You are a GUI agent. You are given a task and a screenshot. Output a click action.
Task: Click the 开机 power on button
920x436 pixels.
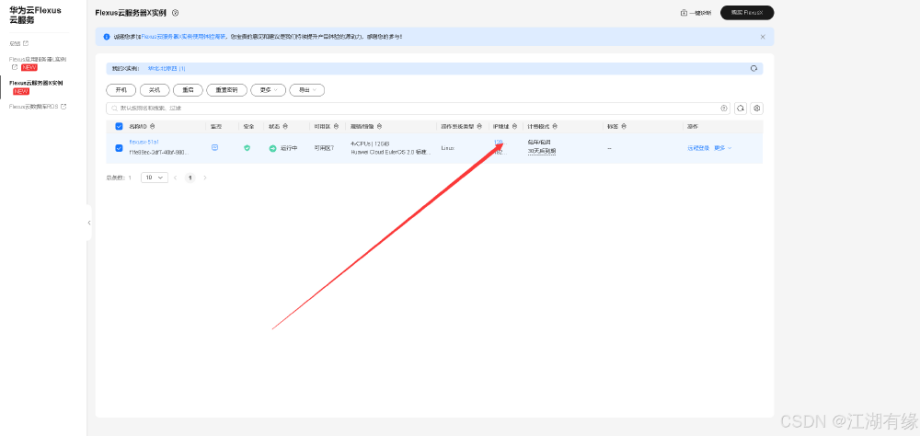coord(121,90)
